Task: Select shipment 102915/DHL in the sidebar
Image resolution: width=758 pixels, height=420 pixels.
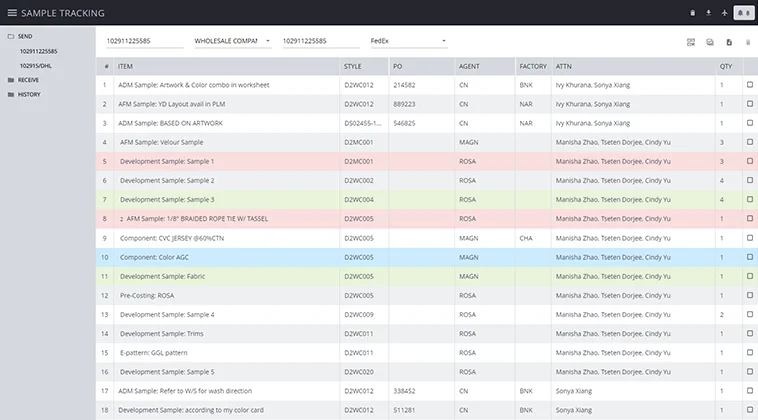Action: click(36, 66)
